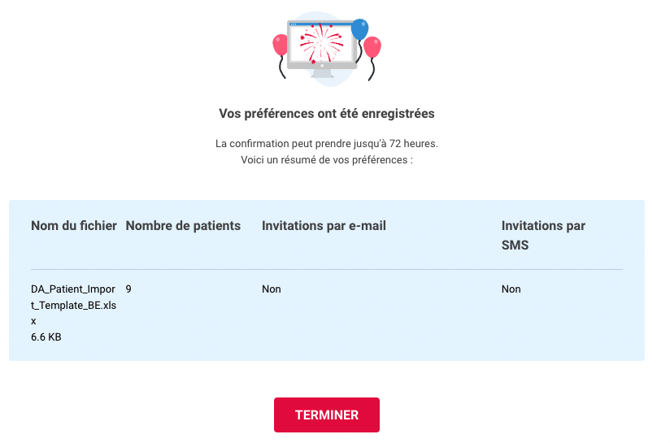
Task: Click the "Invitations par SMS" column header
Action: coord(543,235)
